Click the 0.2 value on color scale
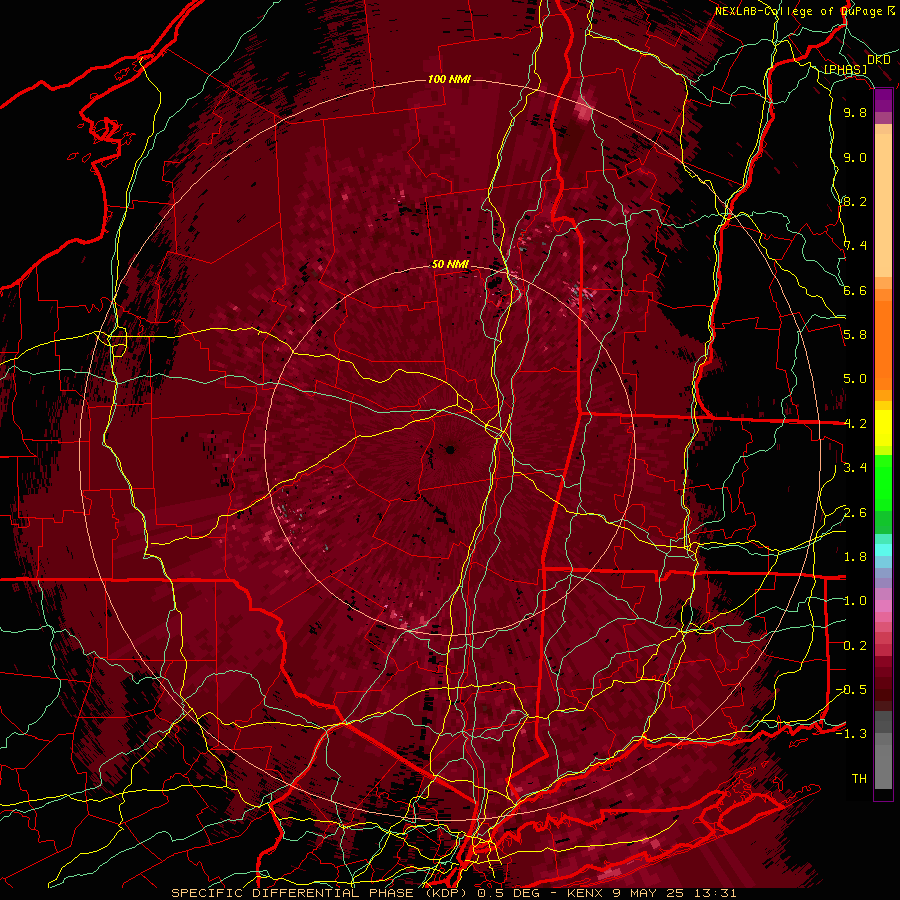This screenshot has height=900, width=900. [x=855, y=646]
